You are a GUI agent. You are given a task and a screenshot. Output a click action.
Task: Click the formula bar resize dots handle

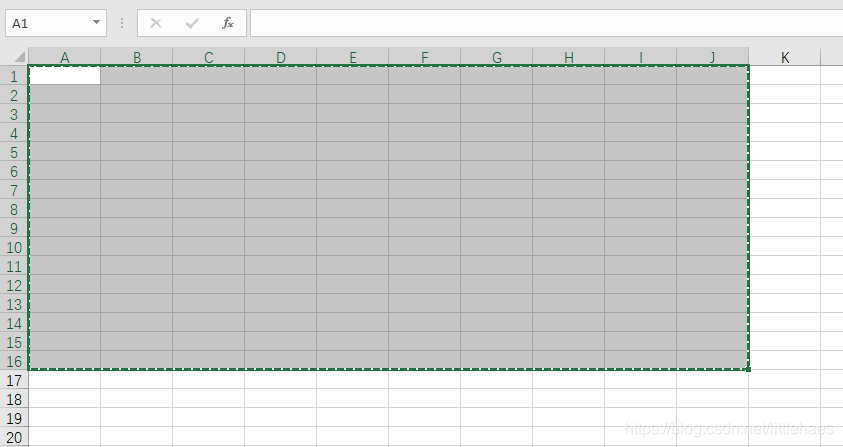pos(122,23)
